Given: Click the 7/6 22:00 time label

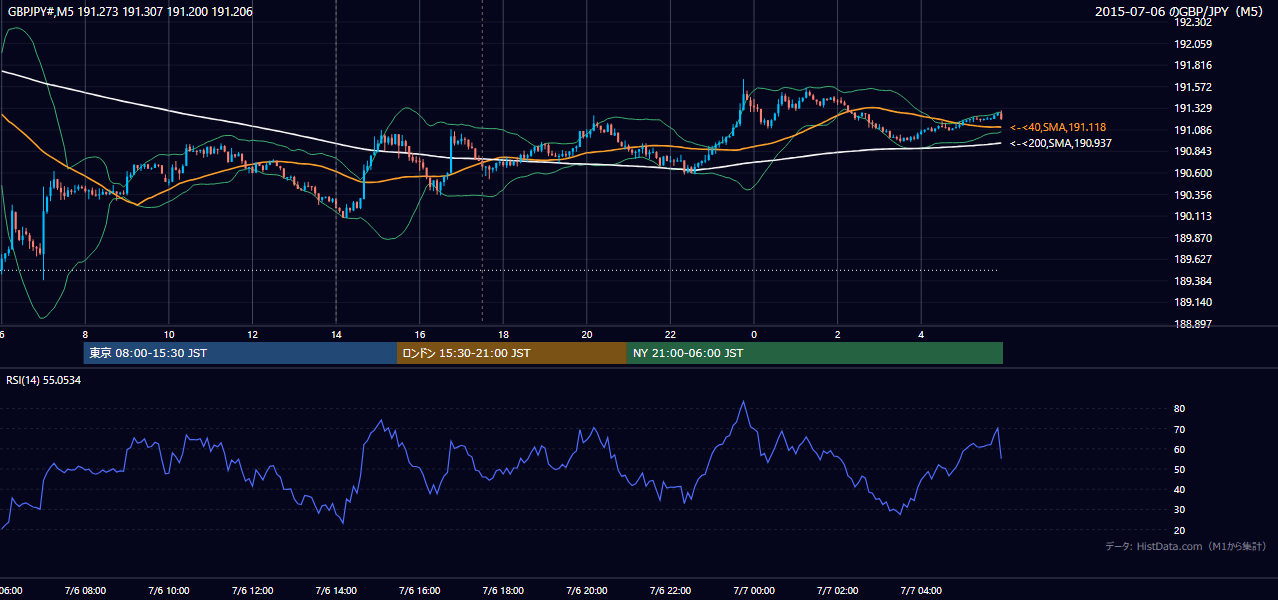Looking at the screenshot, I should (670, 591).
